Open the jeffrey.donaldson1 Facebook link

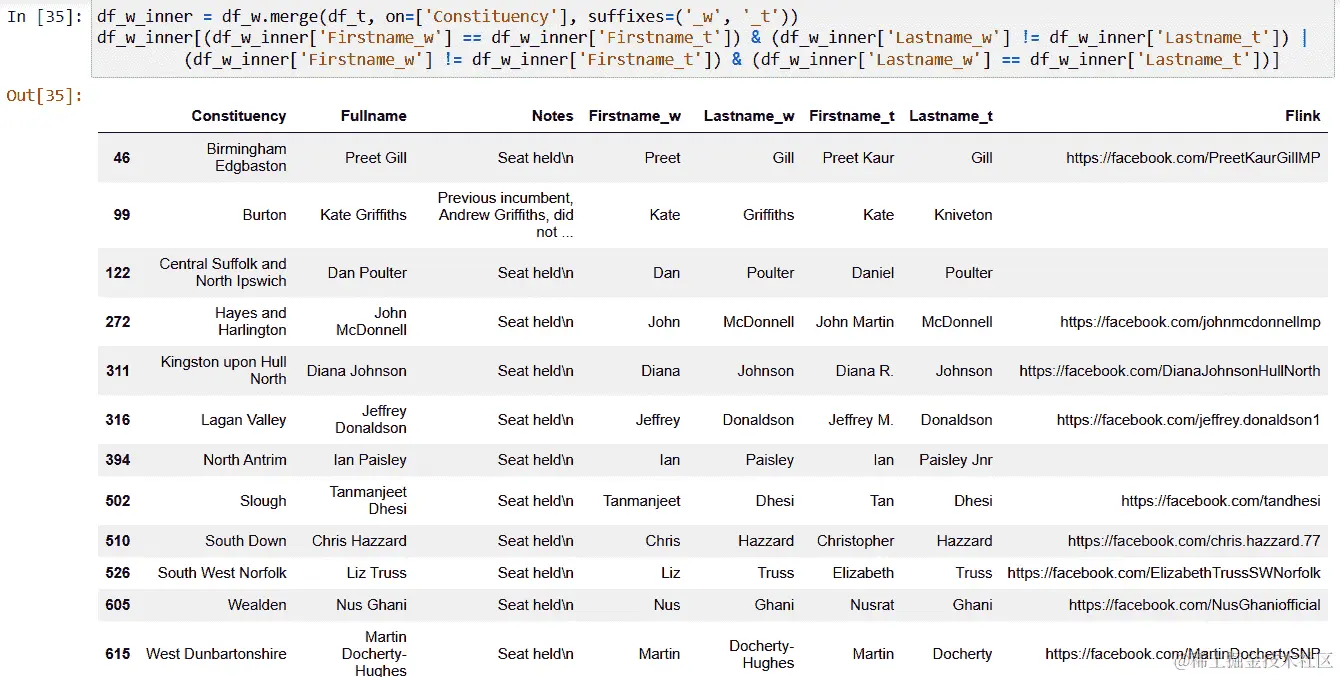[x=1189, y=420]
